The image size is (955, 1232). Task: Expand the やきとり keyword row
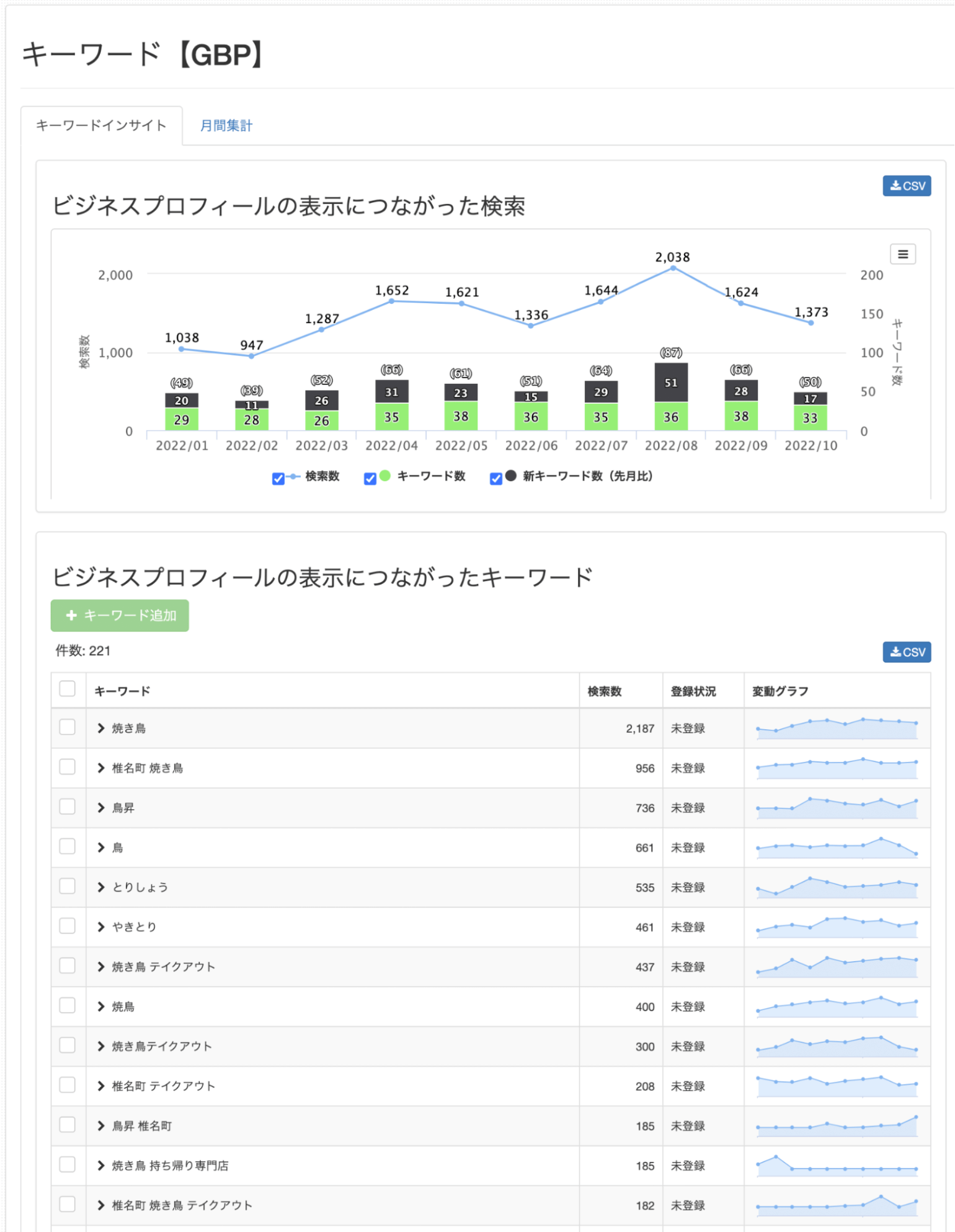[100, 927]
